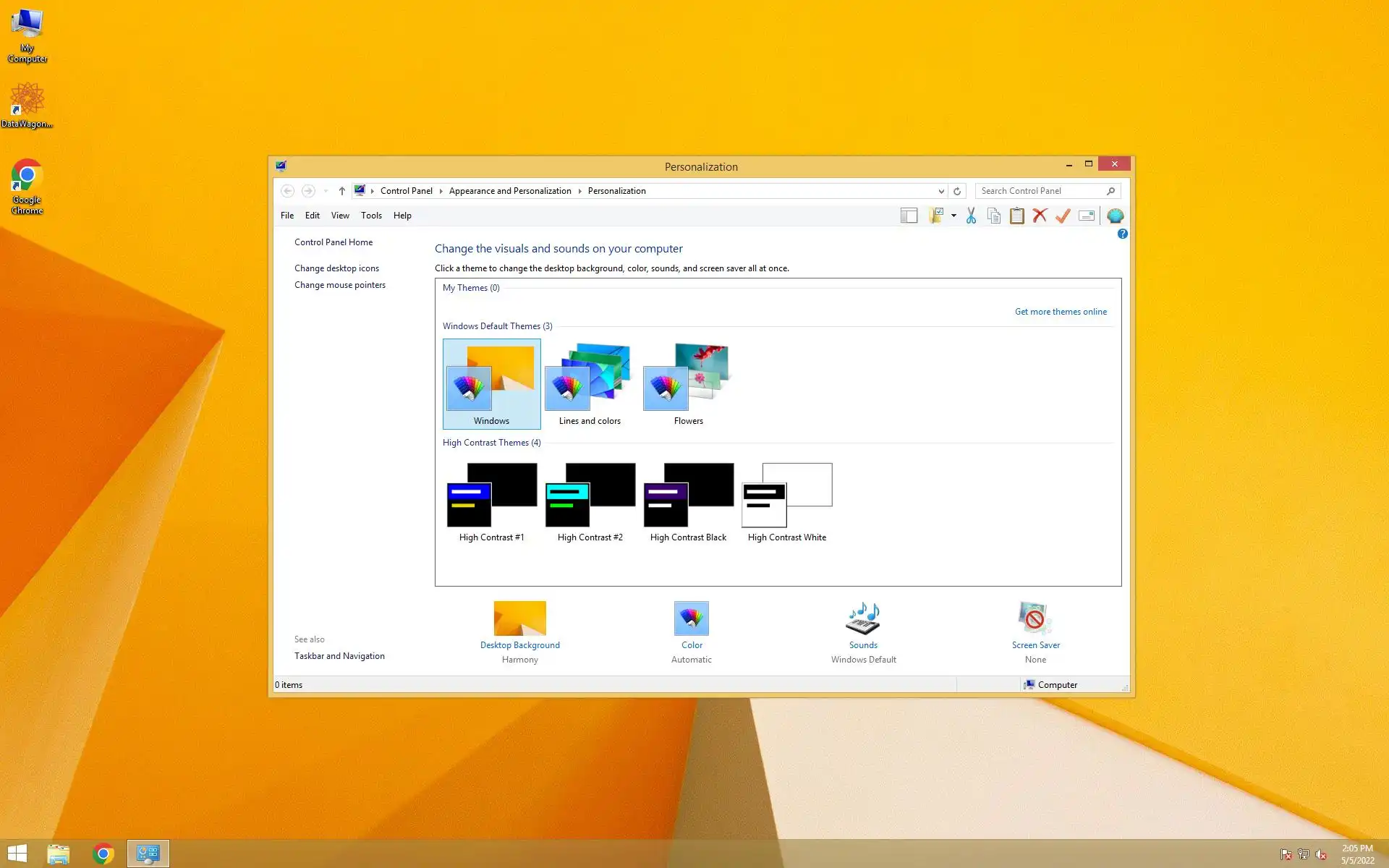Open the Tools menu
Image resolution: width=1389 pixels, height=868 pixels.
pyautogui.click(x=371, y=216)
